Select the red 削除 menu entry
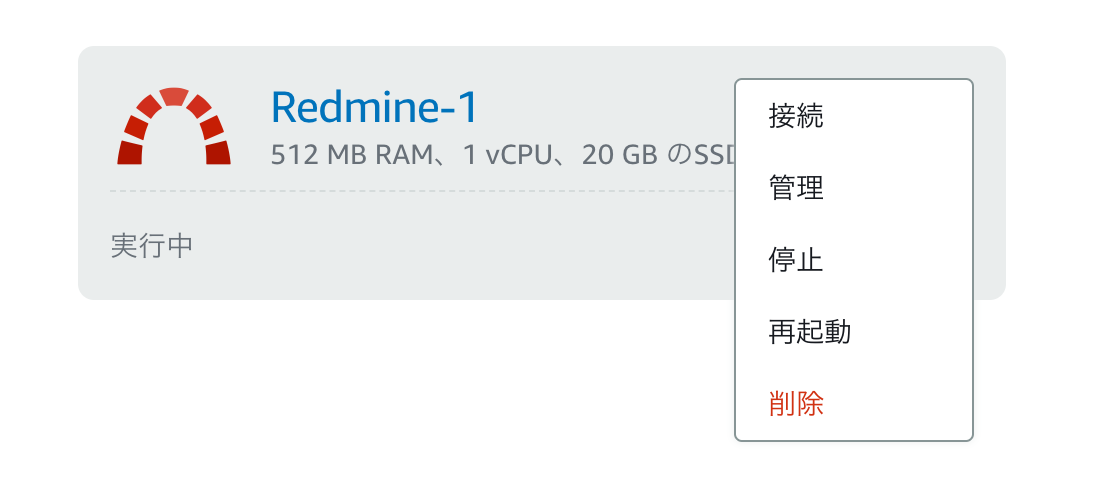The width and height of the screenshot is (1104, 488). tap(796, 404)
